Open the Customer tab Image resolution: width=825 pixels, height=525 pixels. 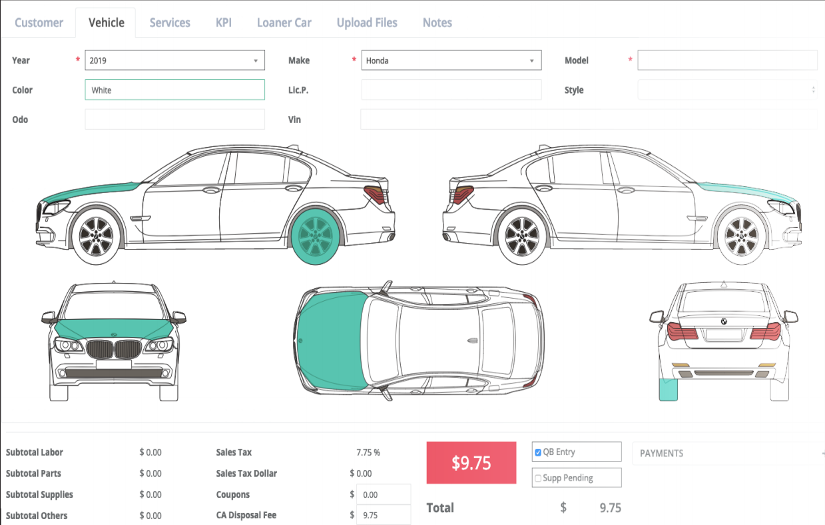click(38, 23)
